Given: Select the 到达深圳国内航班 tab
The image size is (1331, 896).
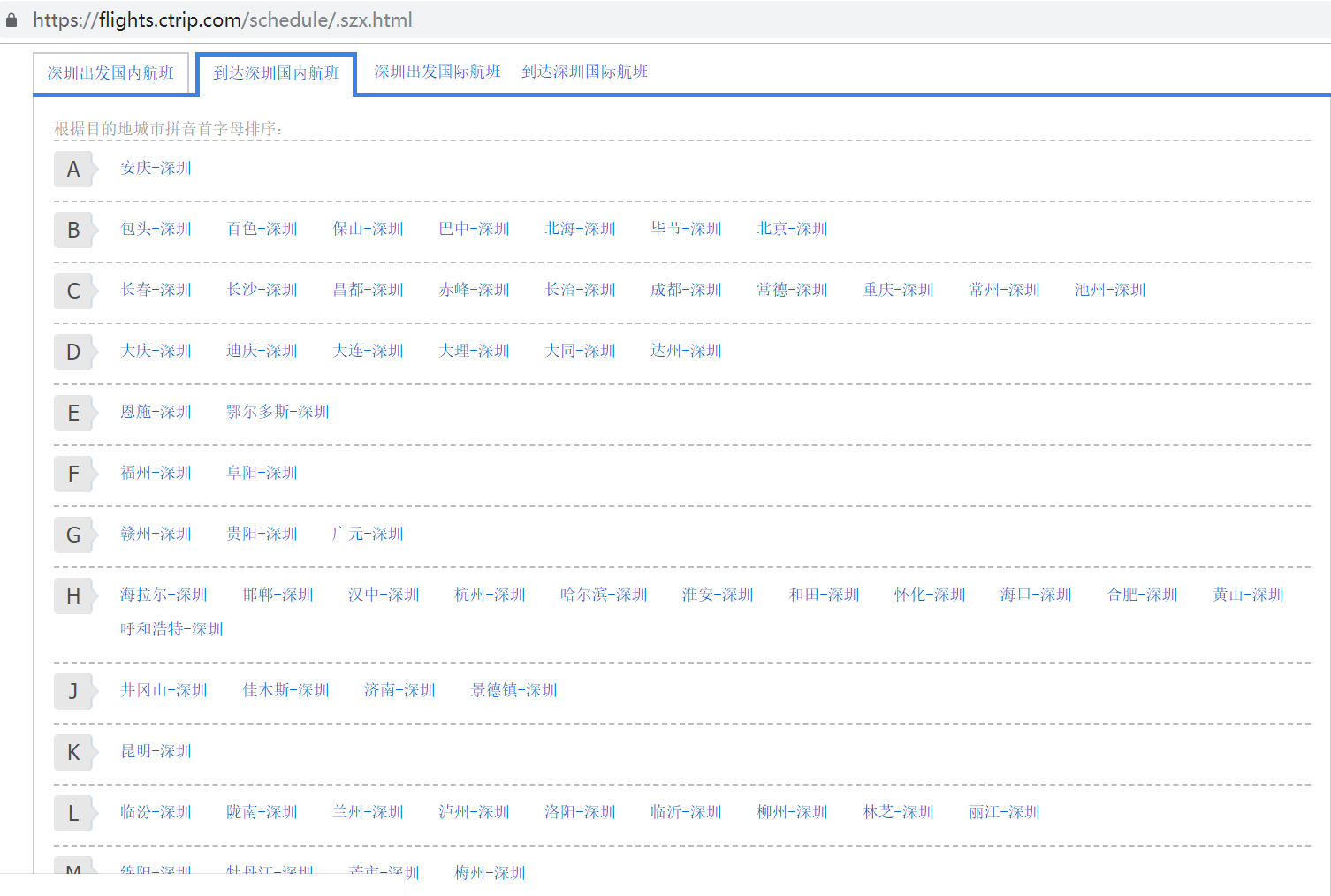Looking at the screenshot, I should pos(276,73).
